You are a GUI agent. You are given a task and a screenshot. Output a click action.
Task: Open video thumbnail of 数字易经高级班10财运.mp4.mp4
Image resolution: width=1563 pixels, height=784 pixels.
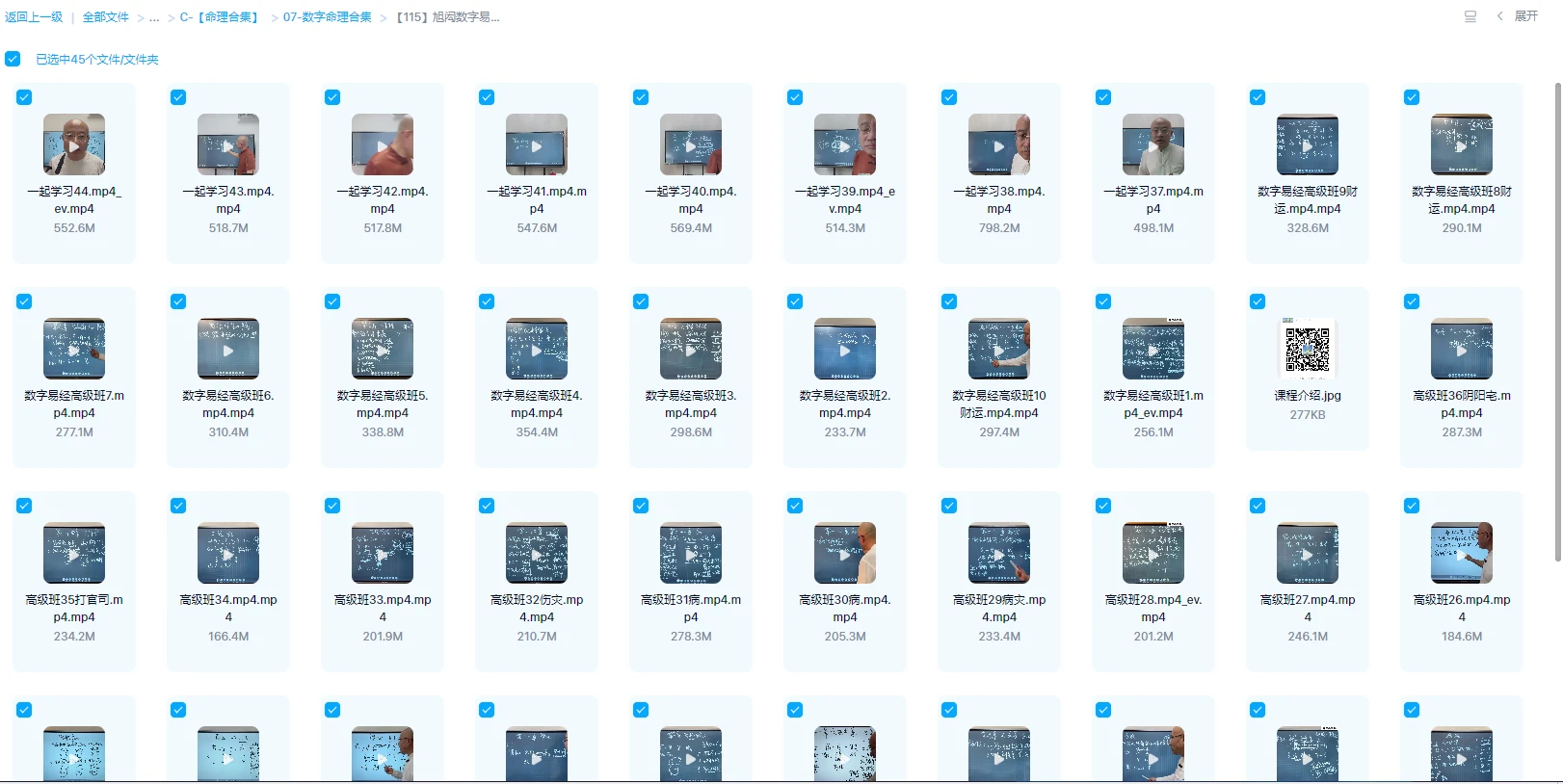coord(999,349)
